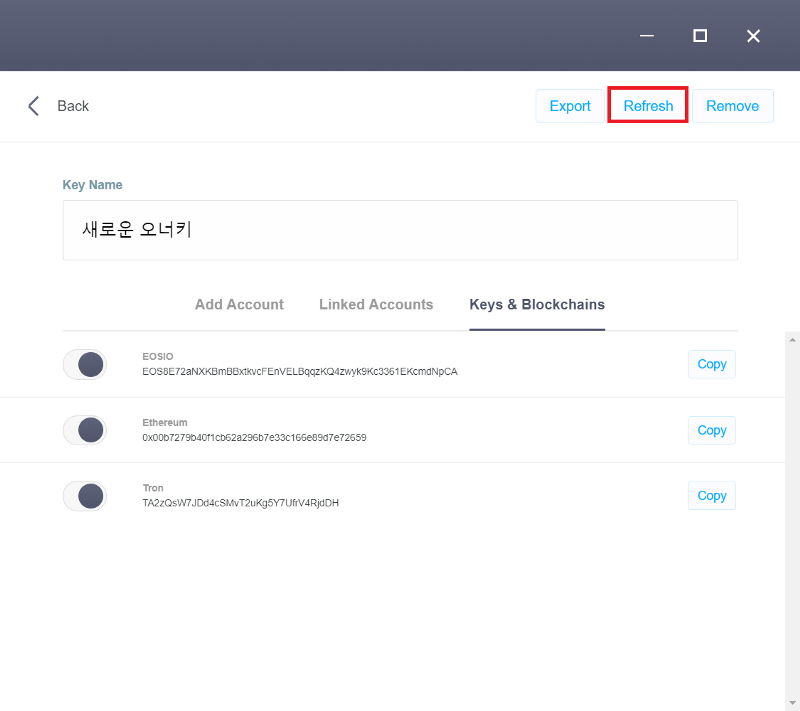
Task: Toggle the EOSIO blockchain switch
Action: [85, 364]
